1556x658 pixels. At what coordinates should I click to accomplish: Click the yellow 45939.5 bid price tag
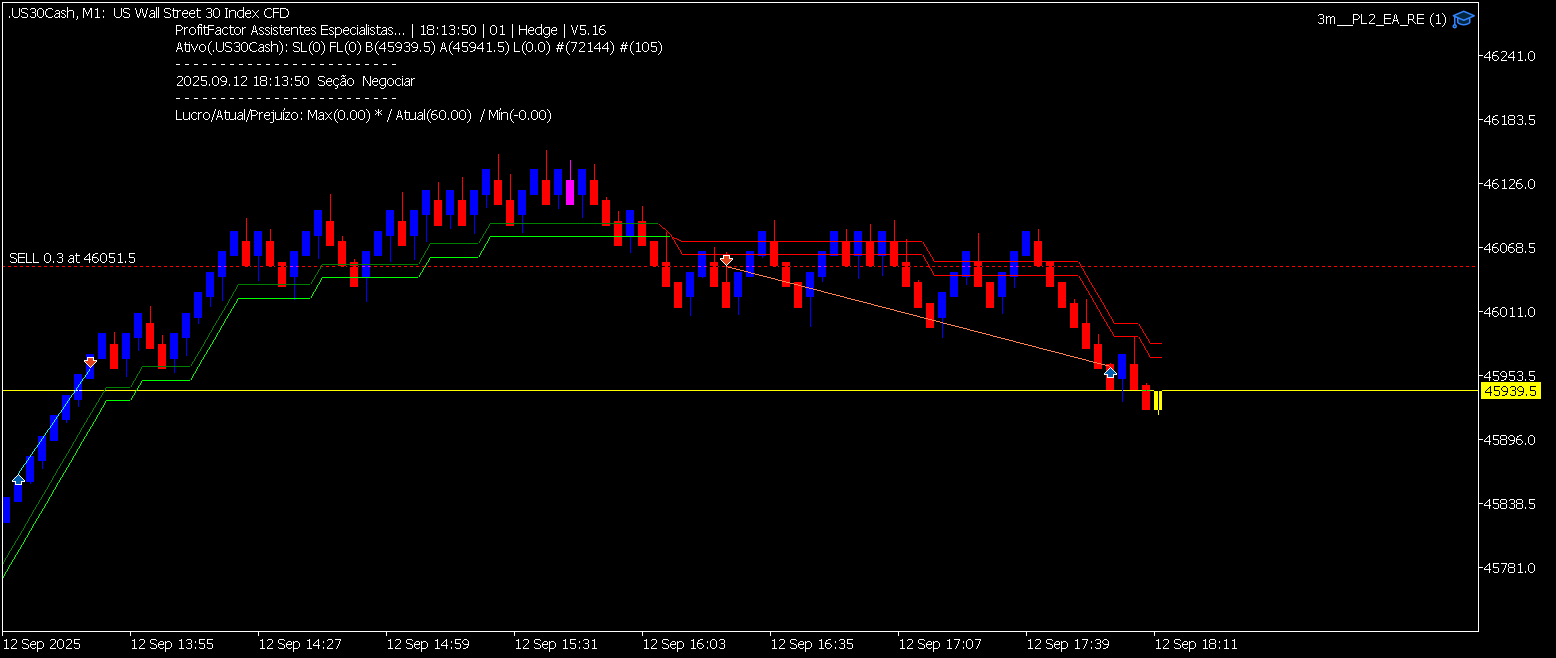click(1510, 391)
